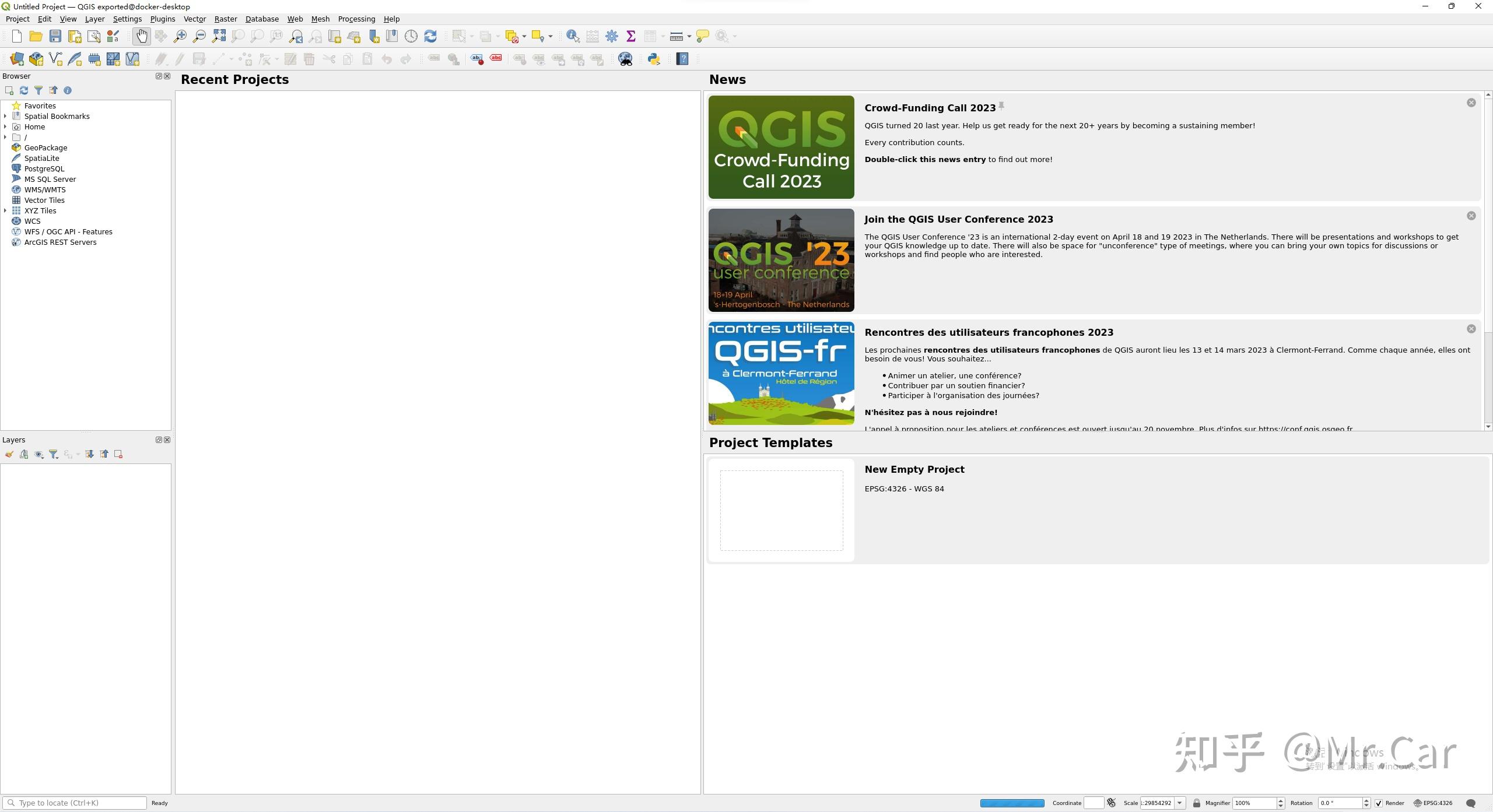Click the Refresh map icon
Image resolution: width=1493 pixels, height=812 pixels.
[x=430, y=36]
